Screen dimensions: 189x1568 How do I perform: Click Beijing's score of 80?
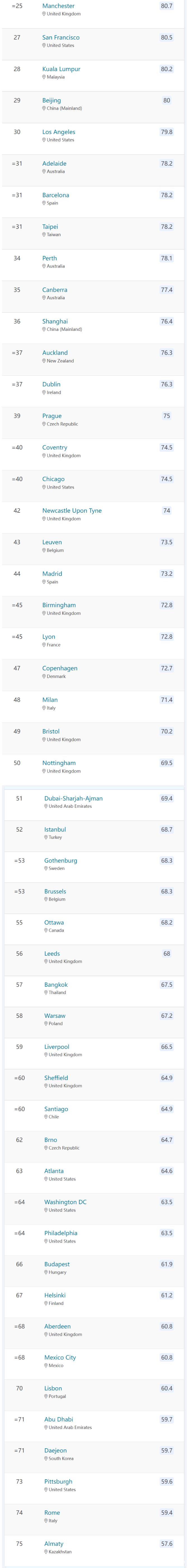click(x=167, y=100)
